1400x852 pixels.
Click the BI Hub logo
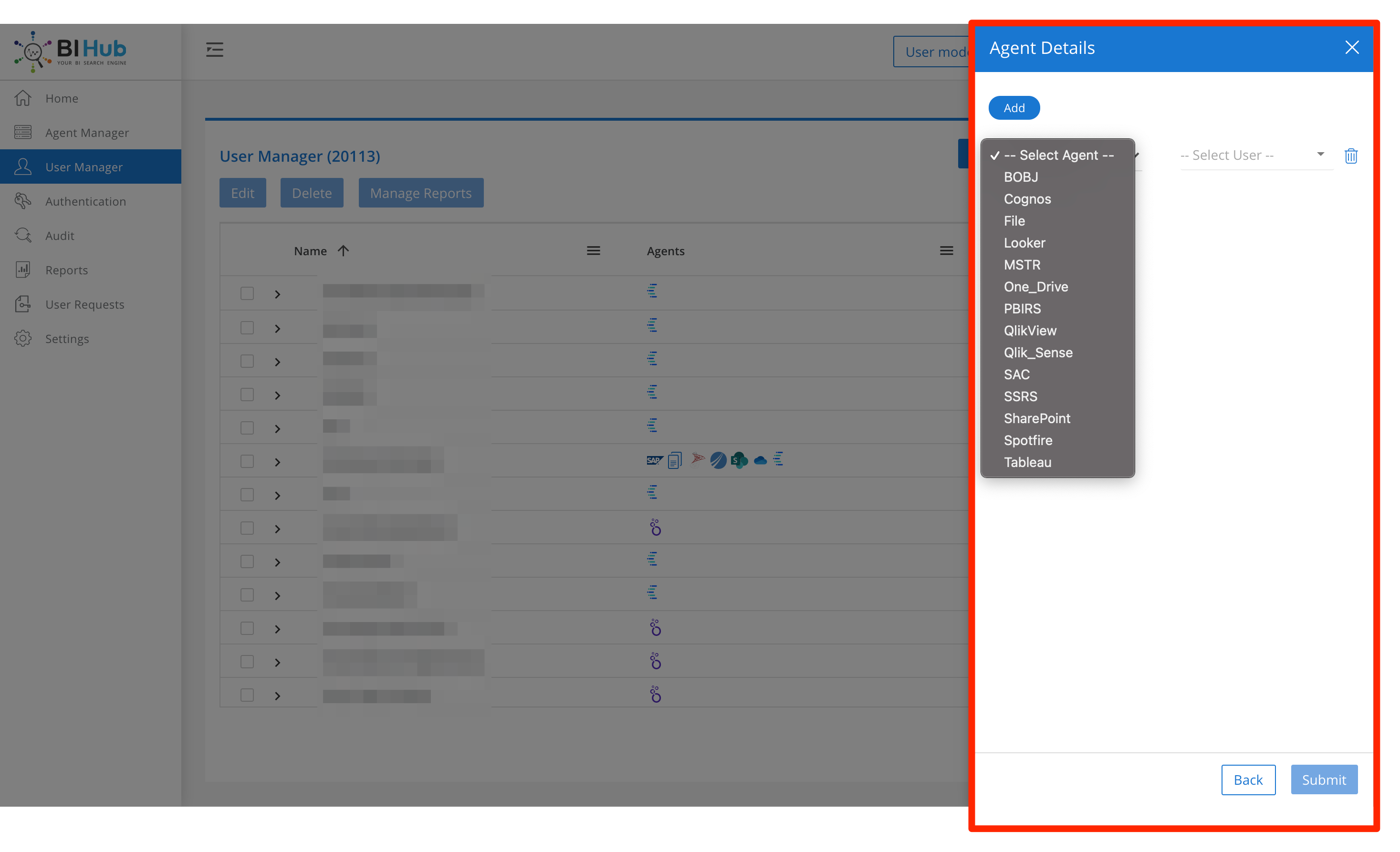(71, 51)
